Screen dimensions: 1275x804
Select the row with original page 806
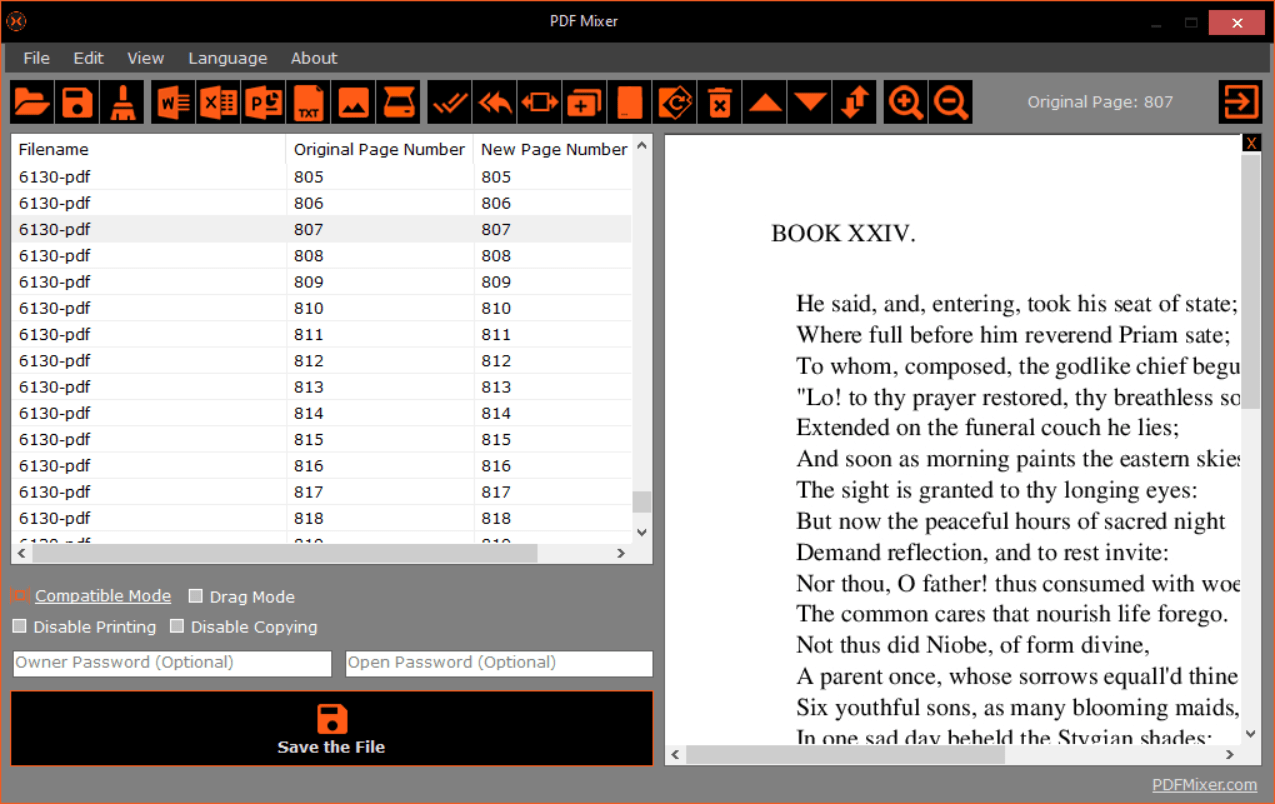[322, 203]
